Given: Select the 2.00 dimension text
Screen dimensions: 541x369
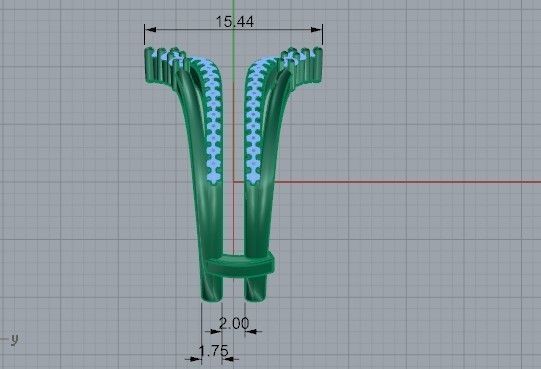Looking at the screenshot, I should [234, 323].
